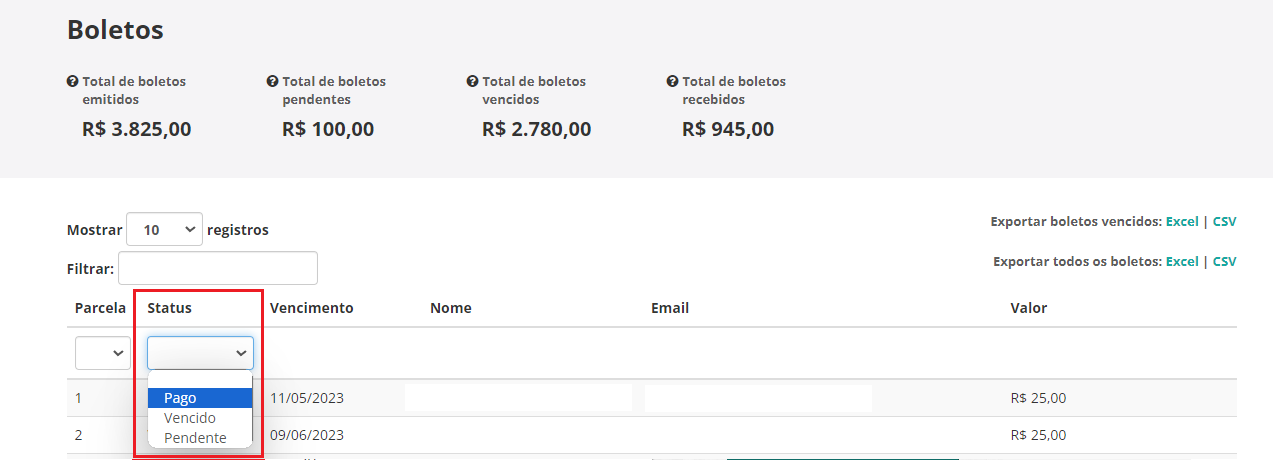Export all boletos as CSV
1273x460 pixels.
coord(1225,261)
